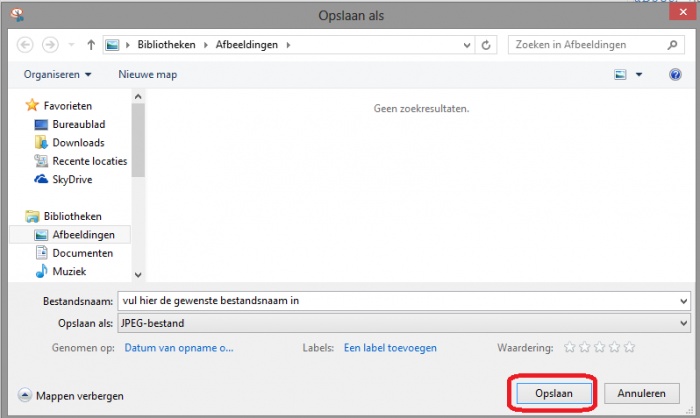Screen dimensions: 700x418
Task: Click the Opslaan button
Action: pyautogui.click(x=554, y=393)
